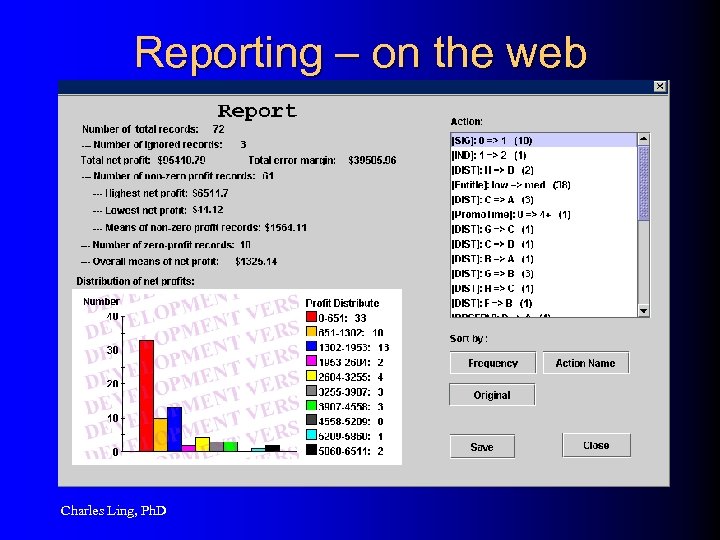The width and height of the screenshot is (720, 540).
Task: Select the [DIST]: H => C (1) row
Action: tap(544, 288)
